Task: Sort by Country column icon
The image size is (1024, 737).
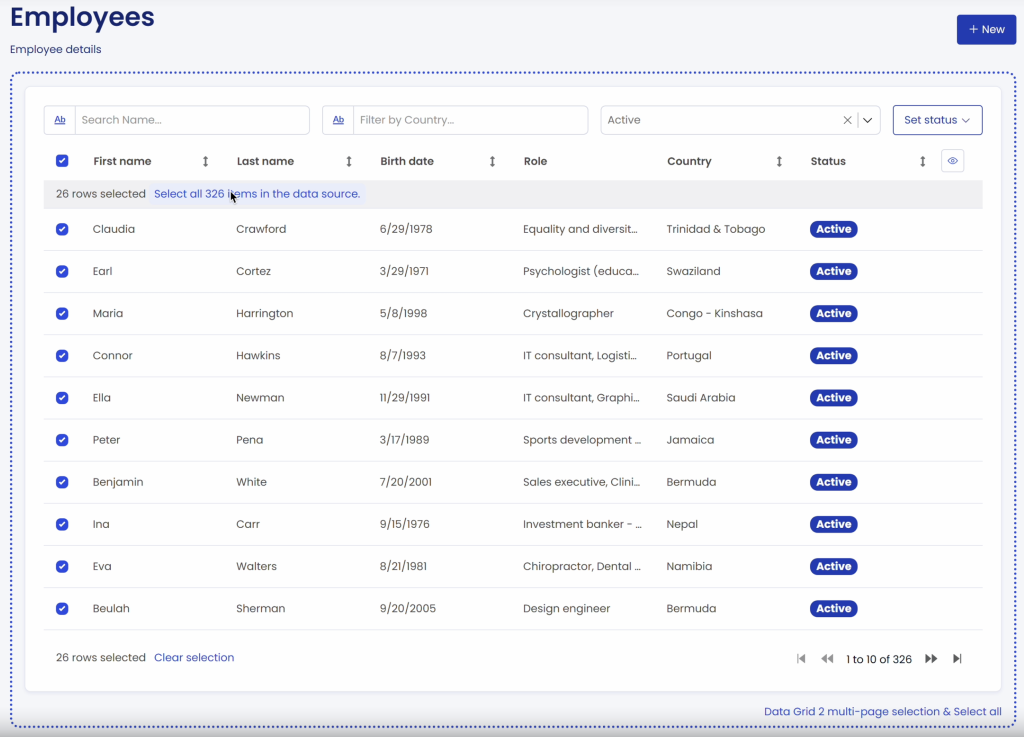Action: (779, 161)
